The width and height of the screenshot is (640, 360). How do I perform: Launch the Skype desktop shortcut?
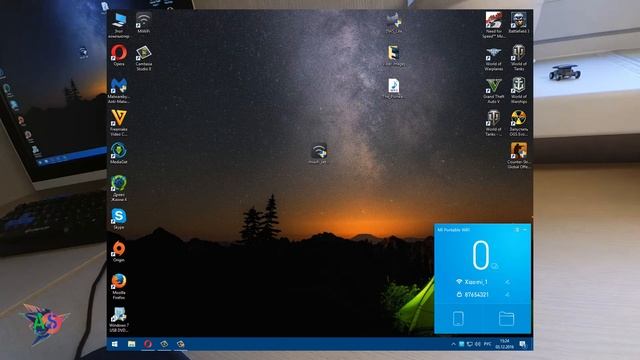[119, 218]
